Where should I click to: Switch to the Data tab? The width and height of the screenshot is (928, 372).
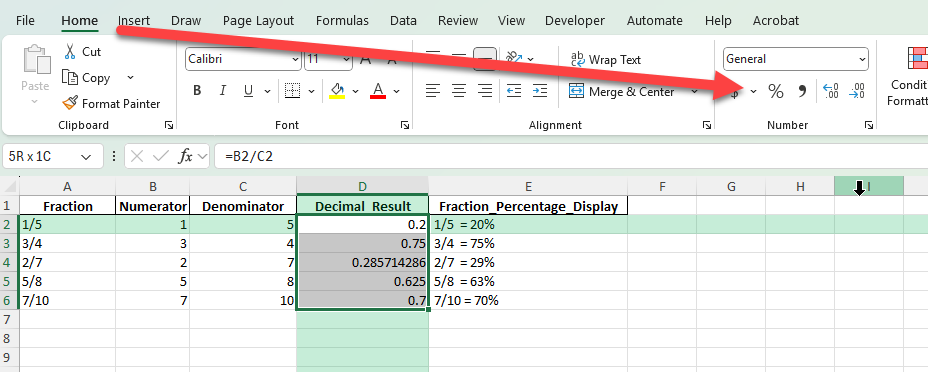click(x=403, y=21)
